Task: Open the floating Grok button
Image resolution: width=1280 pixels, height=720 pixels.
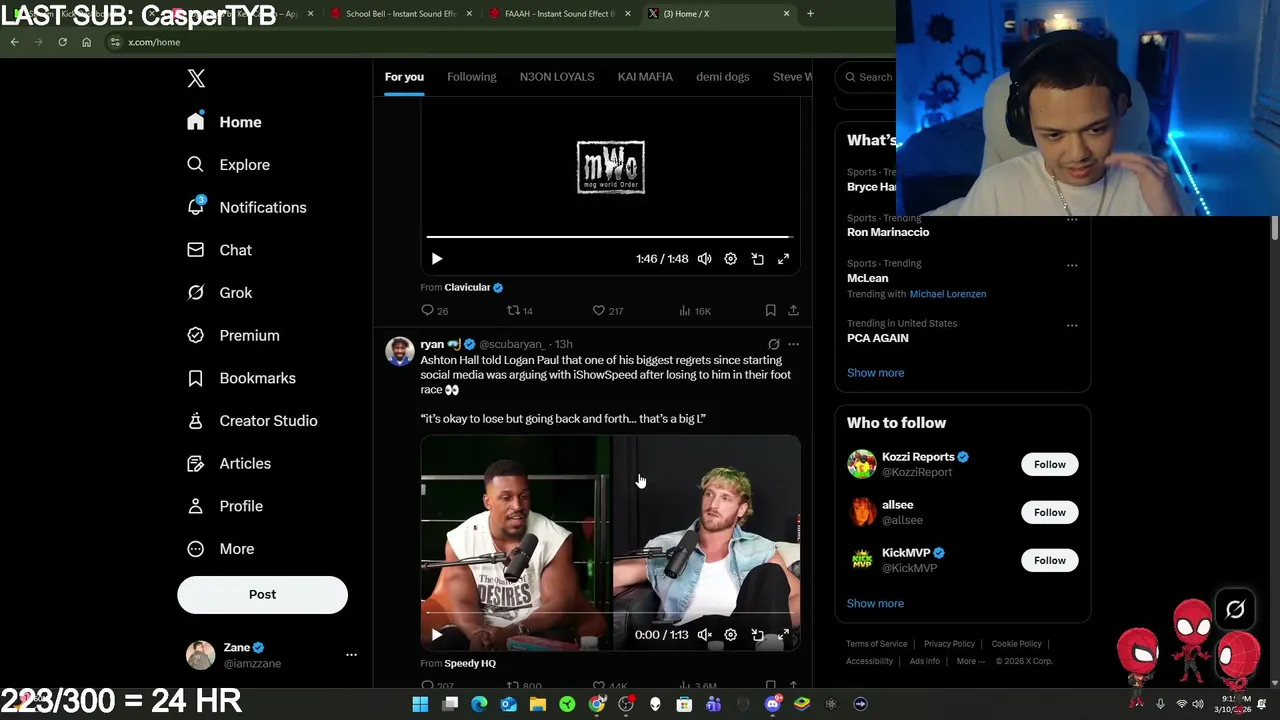Action: point(1235,610)
